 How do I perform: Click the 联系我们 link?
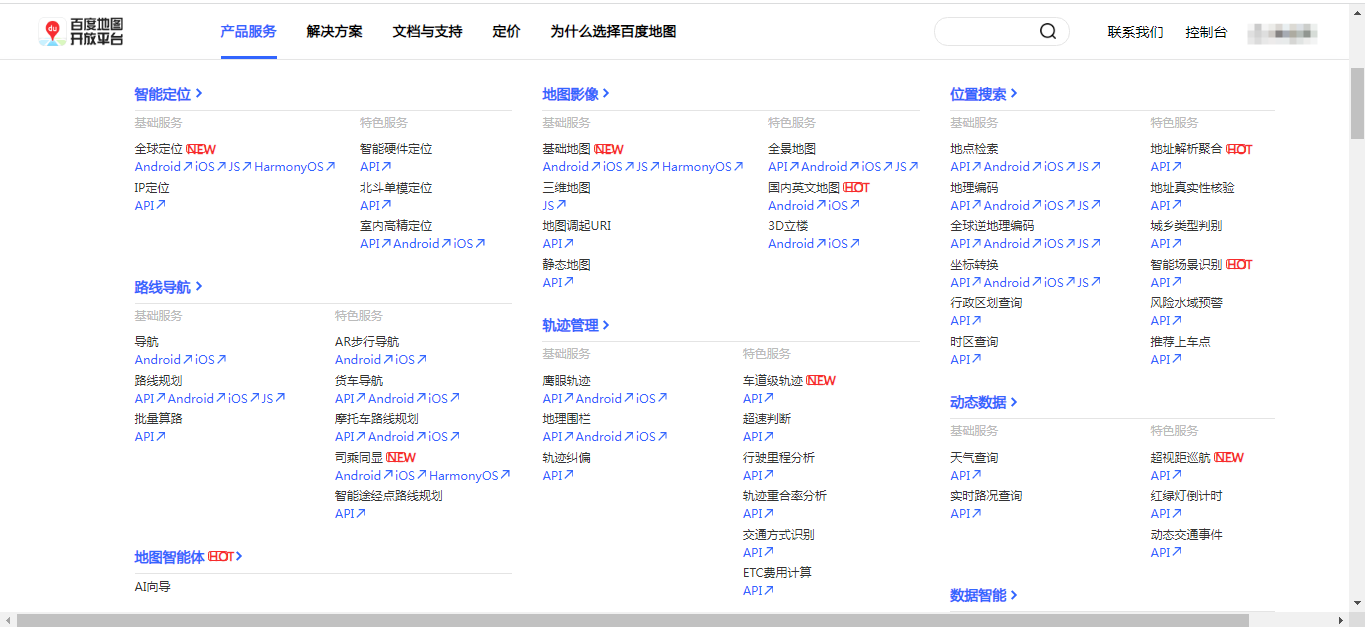(1135, 32)
